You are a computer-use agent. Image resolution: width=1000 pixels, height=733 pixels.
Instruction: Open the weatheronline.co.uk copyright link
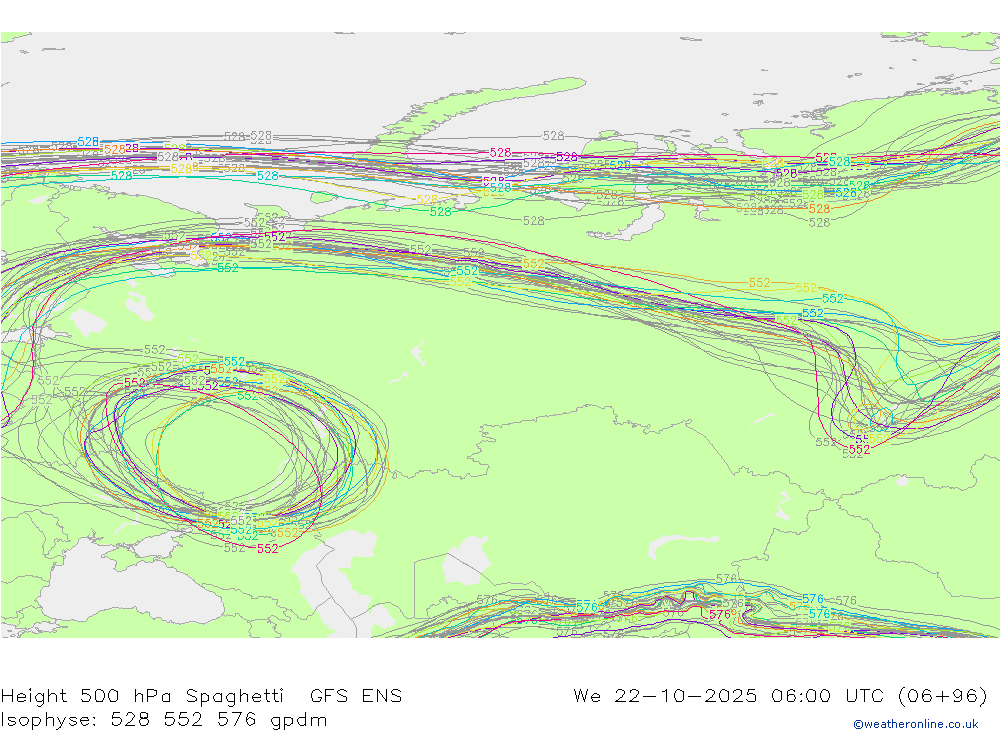click(x=916, y=724)
